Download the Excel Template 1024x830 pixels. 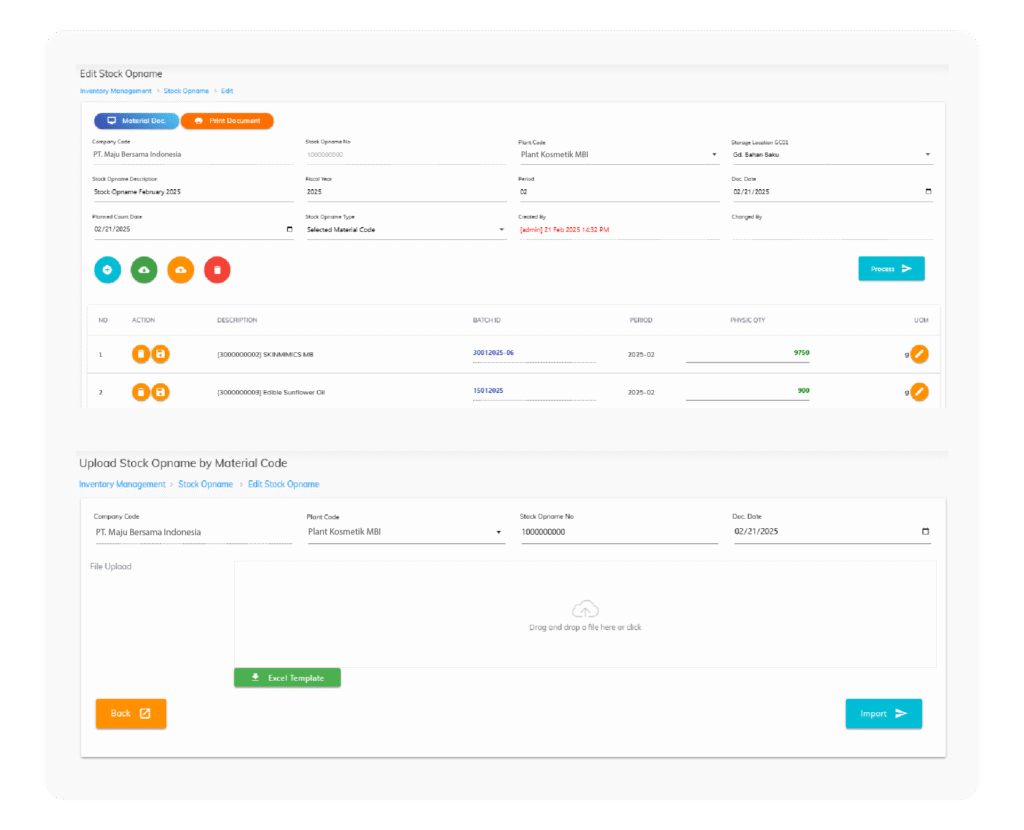click(x=287, y=678)
